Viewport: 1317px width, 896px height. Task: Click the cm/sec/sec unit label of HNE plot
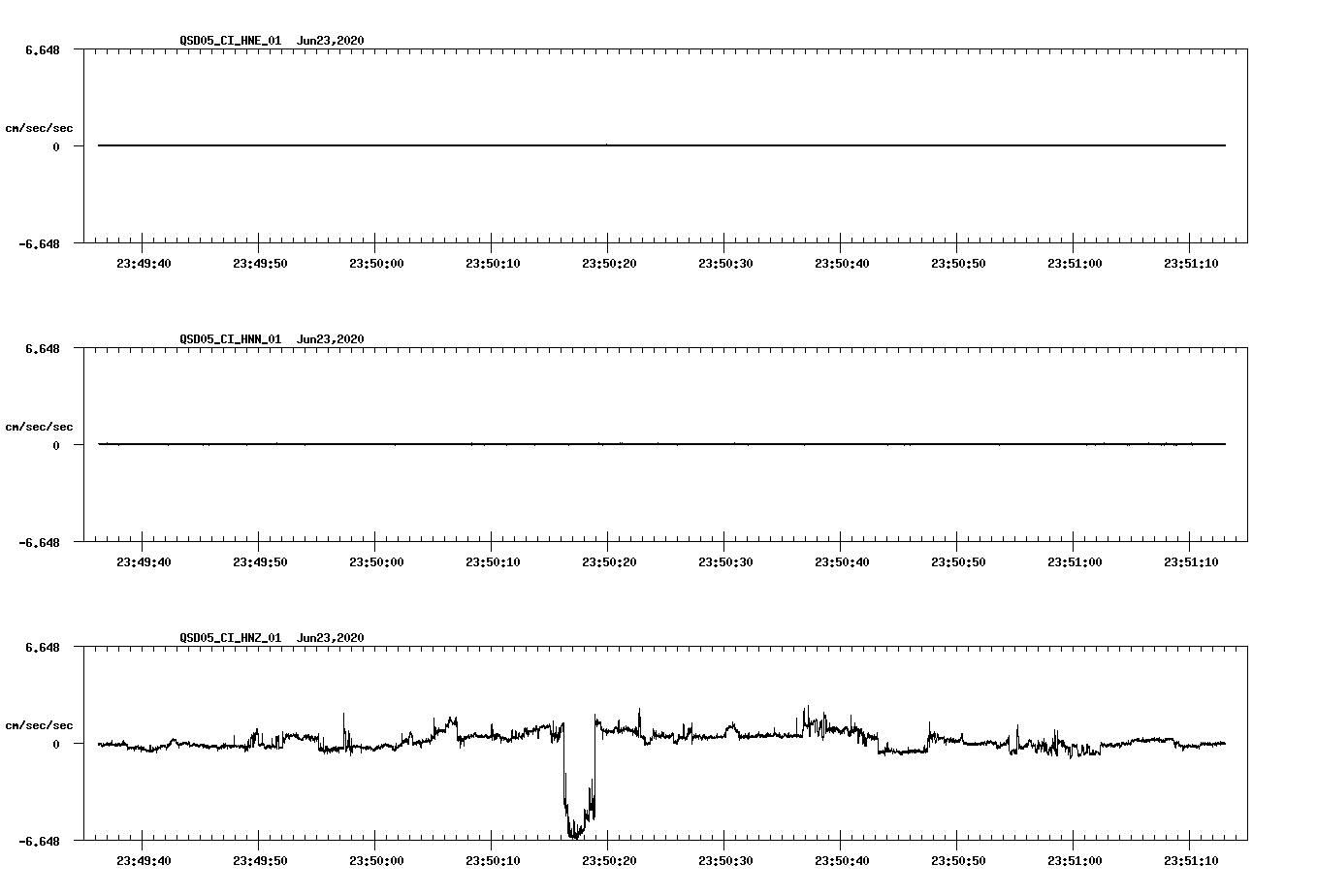click(39, 128)
